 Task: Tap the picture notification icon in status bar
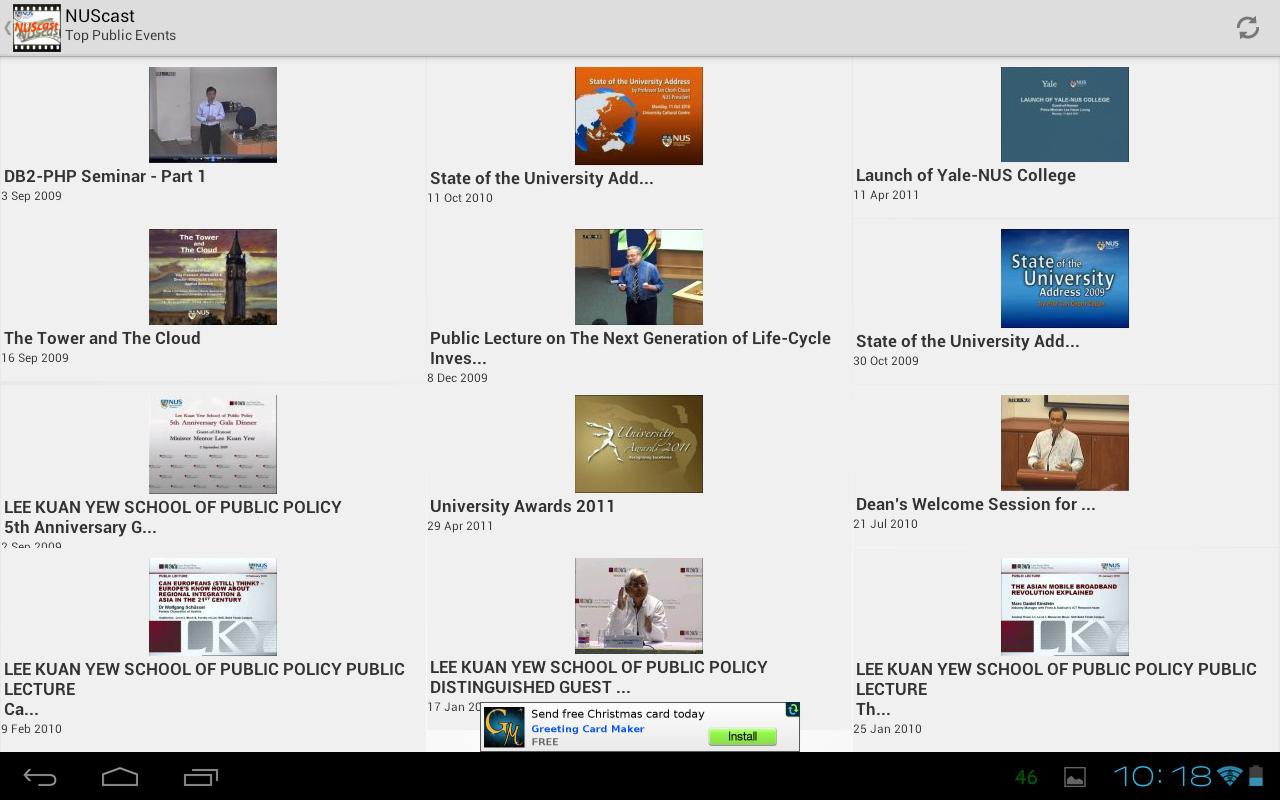[1074, 777]
